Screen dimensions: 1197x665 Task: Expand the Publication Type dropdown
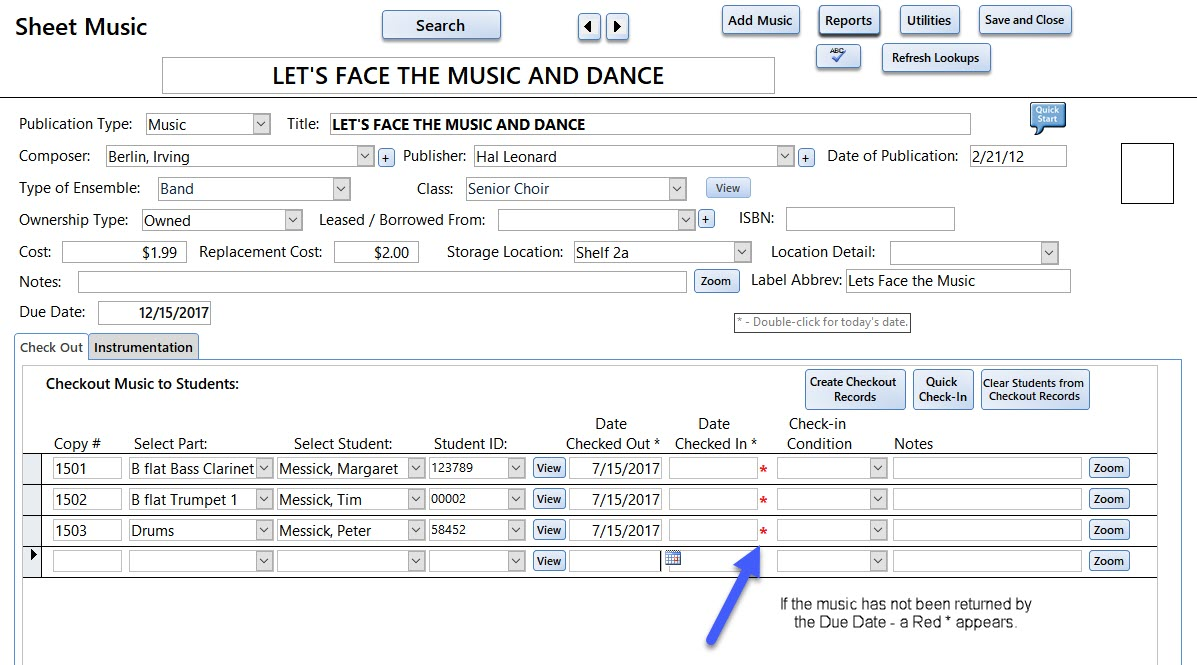point(261,125)
